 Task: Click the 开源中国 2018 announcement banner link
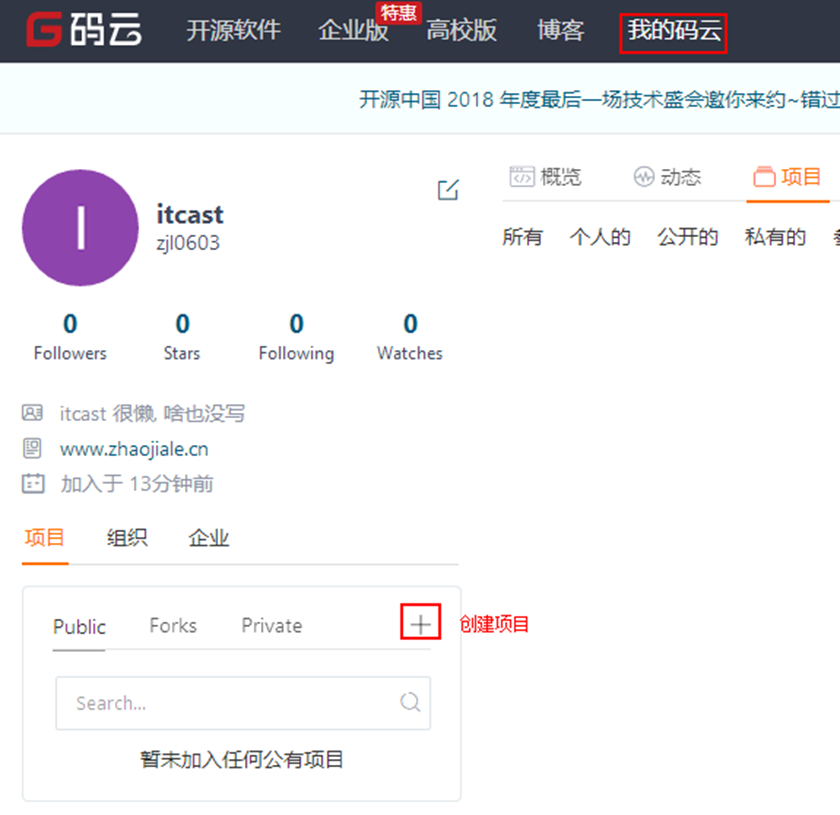(x=599, y=100)
